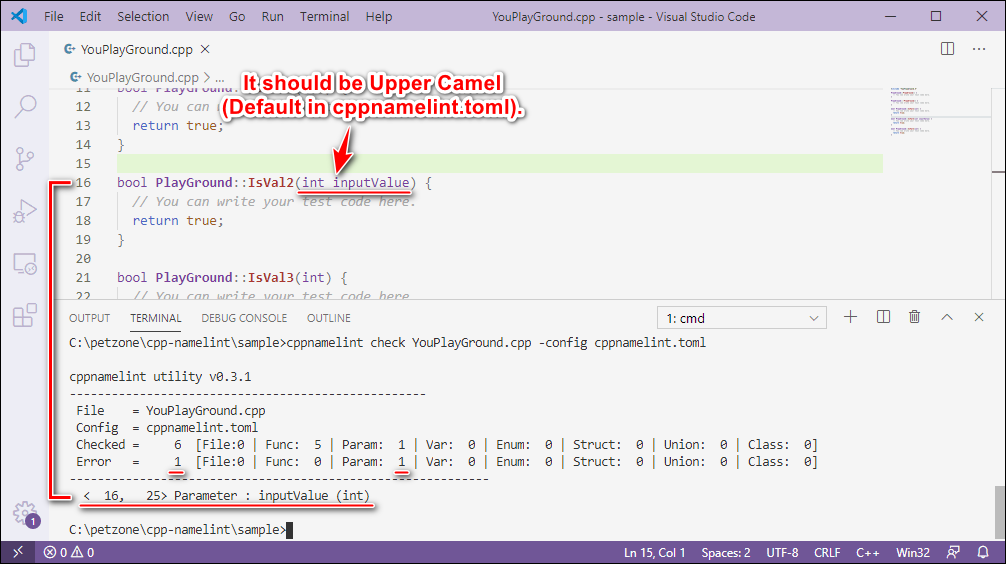Open the remote window indicator
Screen dimensions: 1006x564
tap(17, 552)
